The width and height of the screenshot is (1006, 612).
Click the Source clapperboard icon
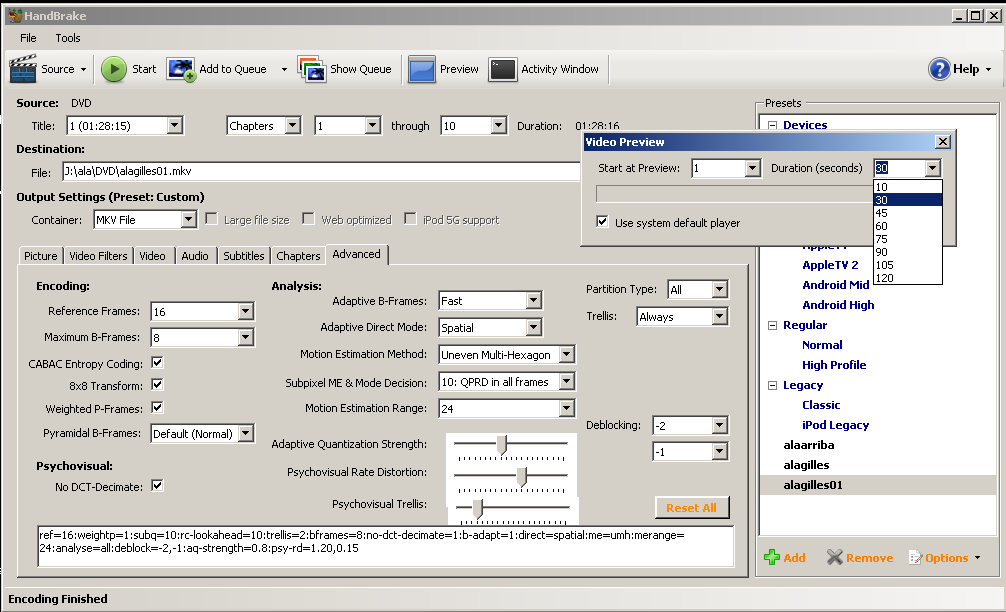23,69
